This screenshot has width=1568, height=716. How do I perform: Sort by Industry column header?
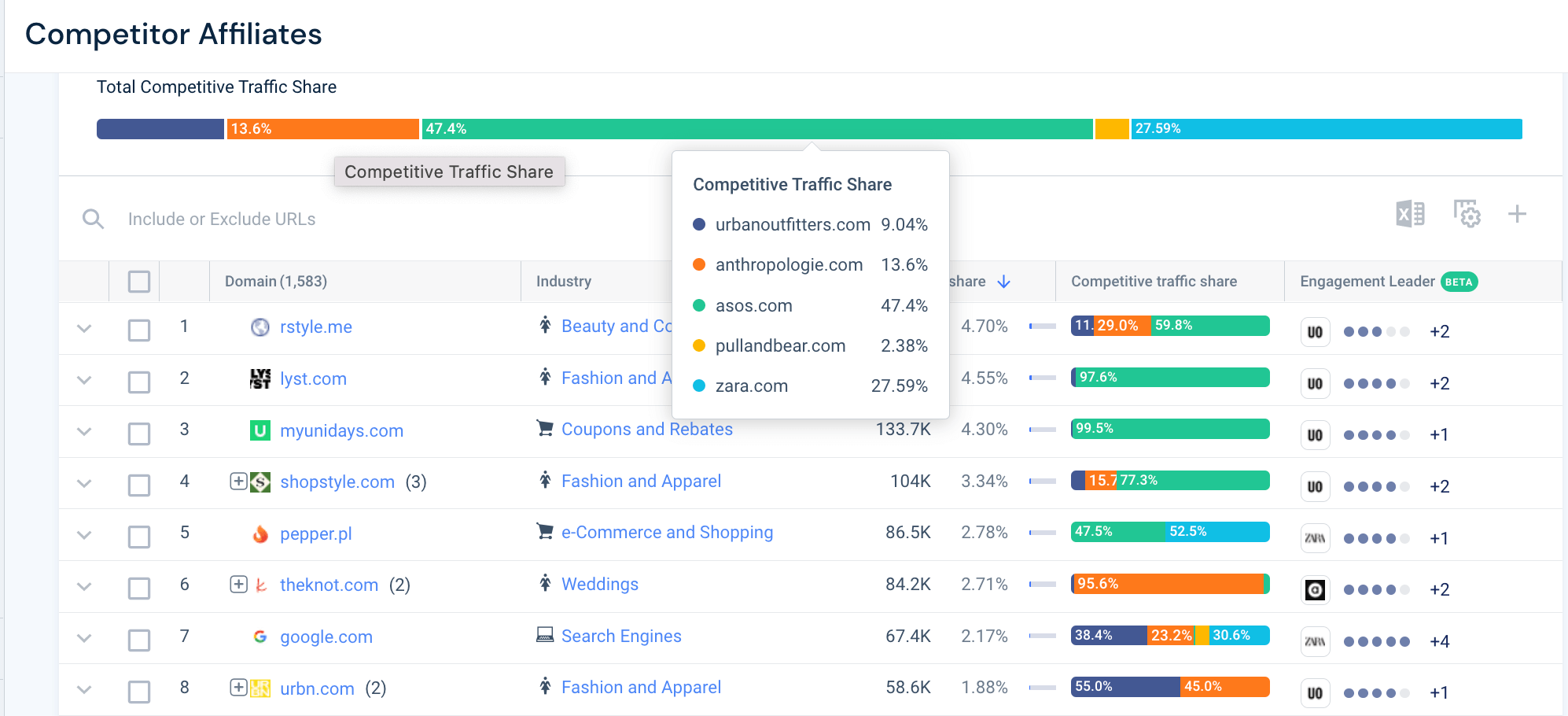564,282
